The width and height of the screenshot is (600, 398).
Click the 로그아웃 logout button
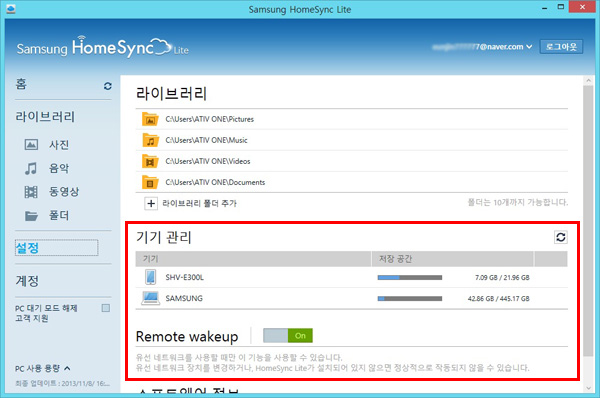pyautogui.click(x=561, y=47)
